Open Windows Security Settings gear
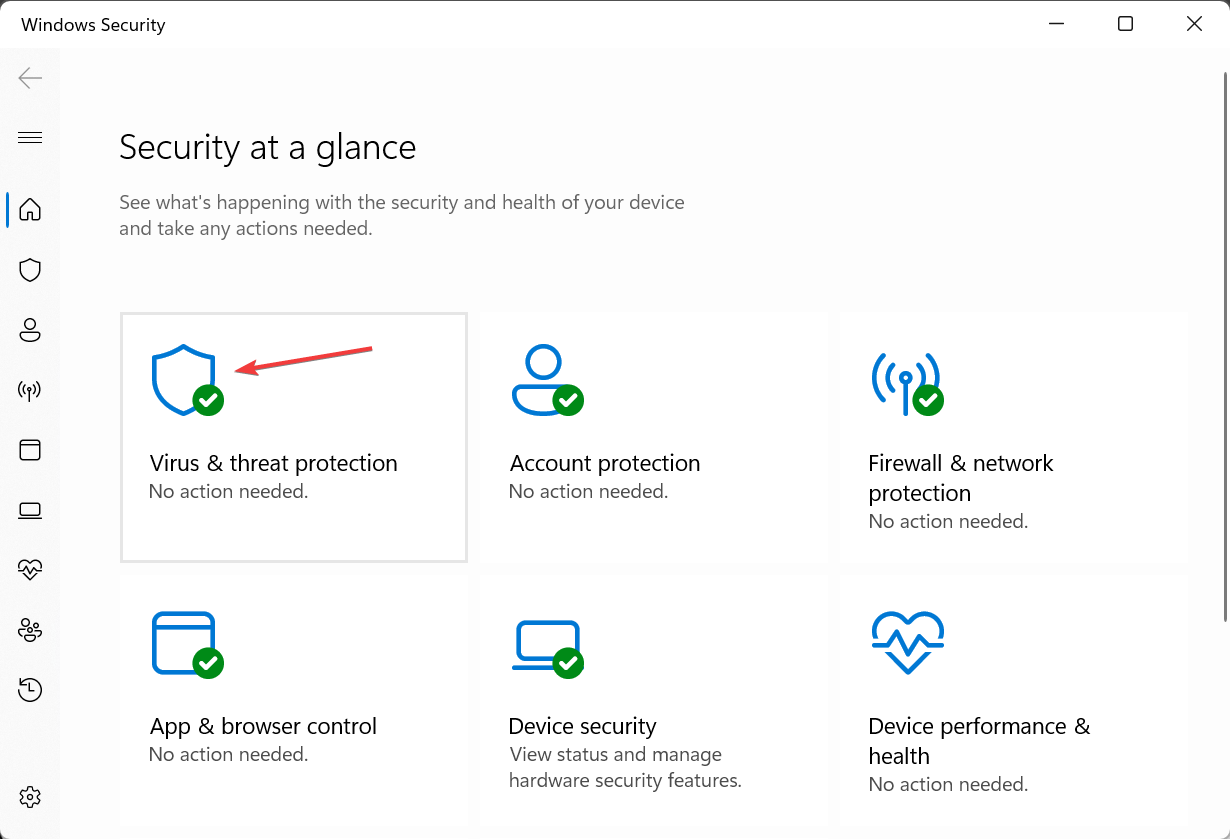 tap(30, 797)
